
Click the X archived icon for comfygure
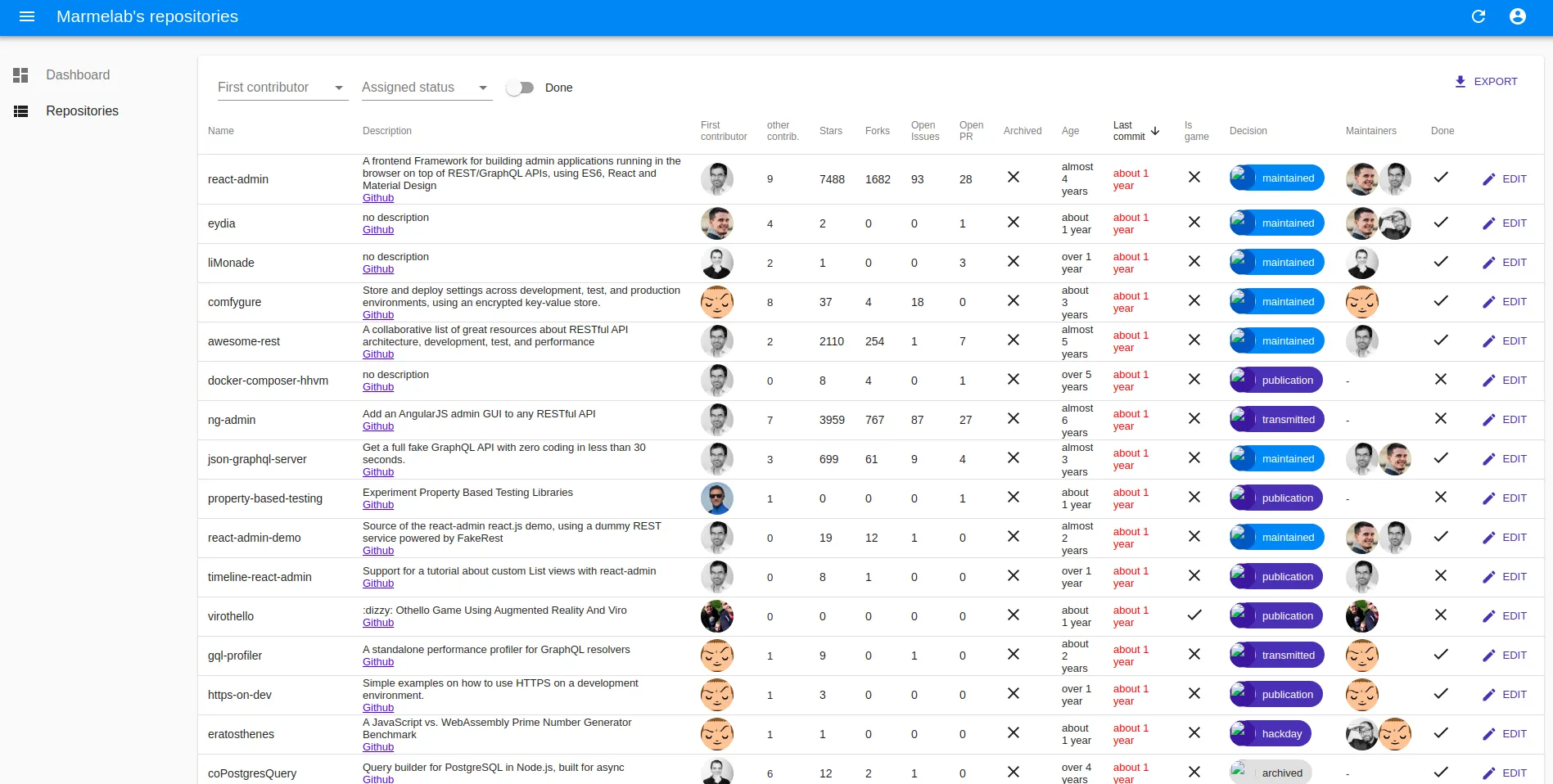coord(1014,301)
